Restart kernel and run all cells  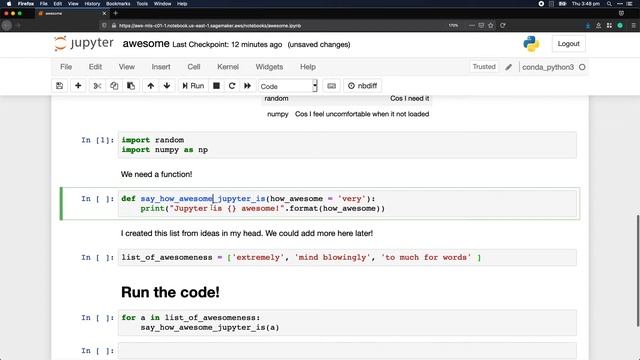(x=247, y=86)
